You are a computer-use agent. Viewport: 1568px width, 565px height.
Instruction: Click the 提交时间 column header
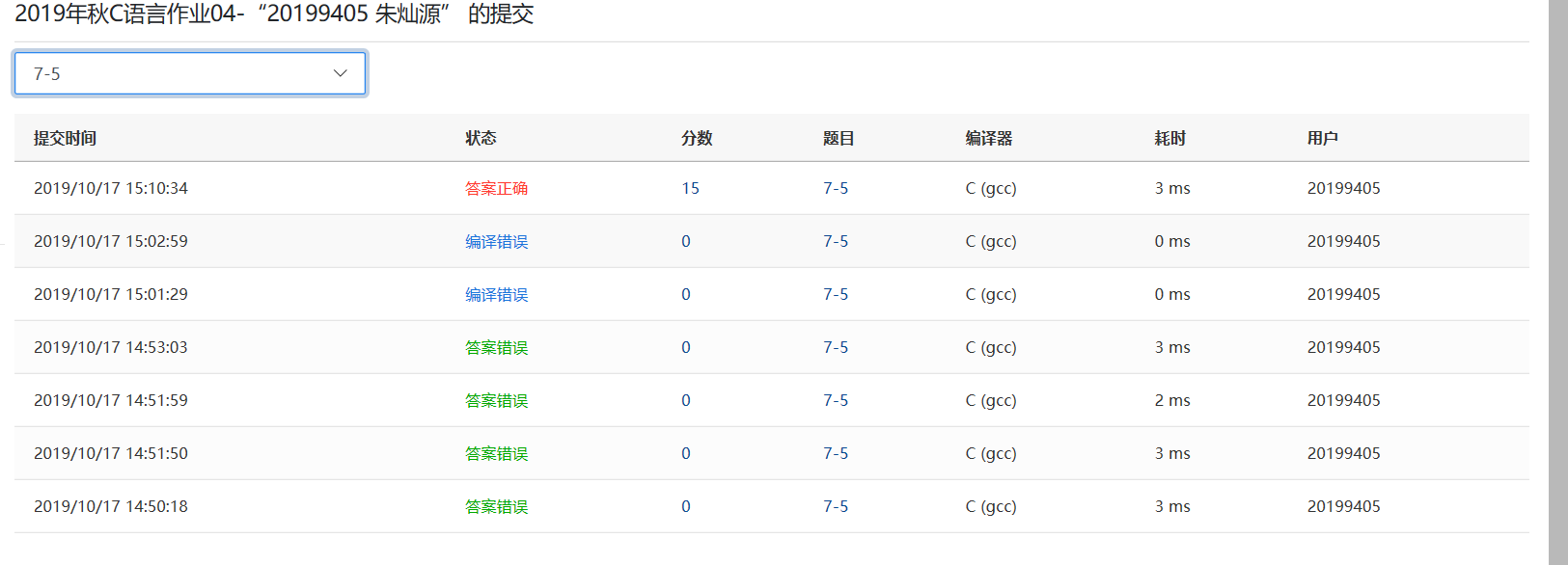(65, 138)
